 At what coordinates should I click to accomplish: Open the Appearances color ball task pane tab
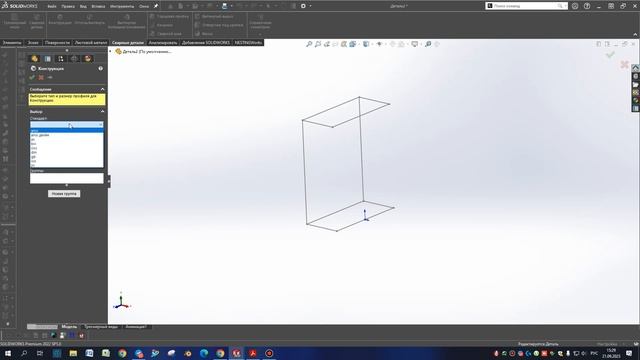(x=636, y=100)
